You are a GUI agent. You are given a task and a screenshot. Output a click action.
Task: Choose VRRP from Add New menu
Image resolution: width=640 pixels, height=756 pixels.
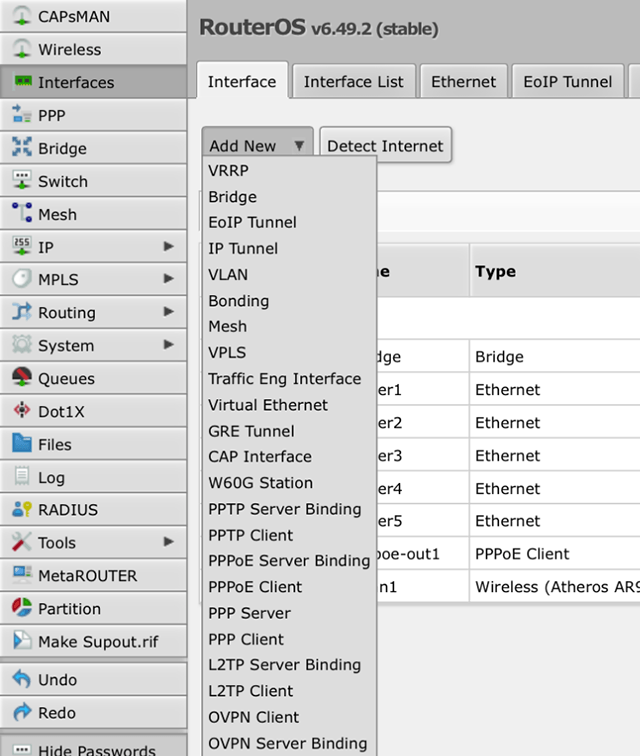(x=289, y=170)
